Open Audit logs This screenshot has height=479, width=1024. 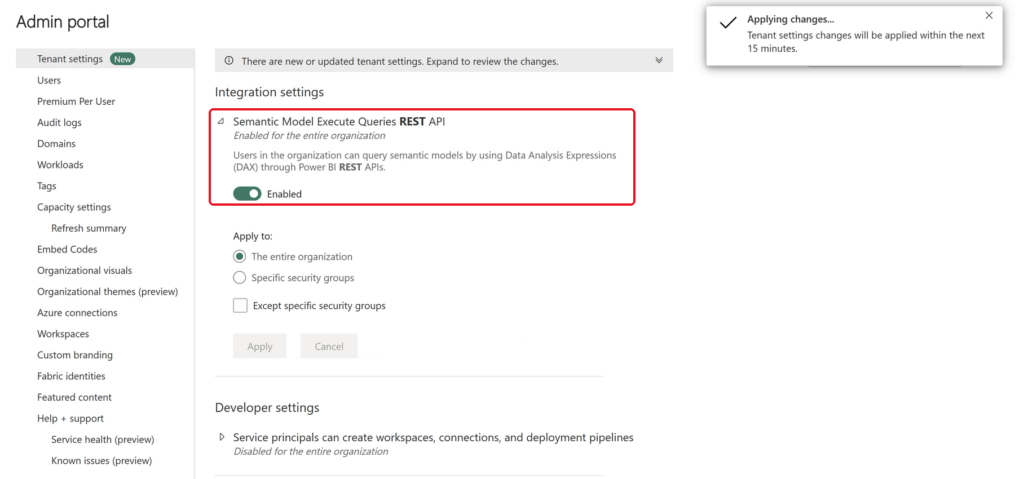tap(59, 122)
